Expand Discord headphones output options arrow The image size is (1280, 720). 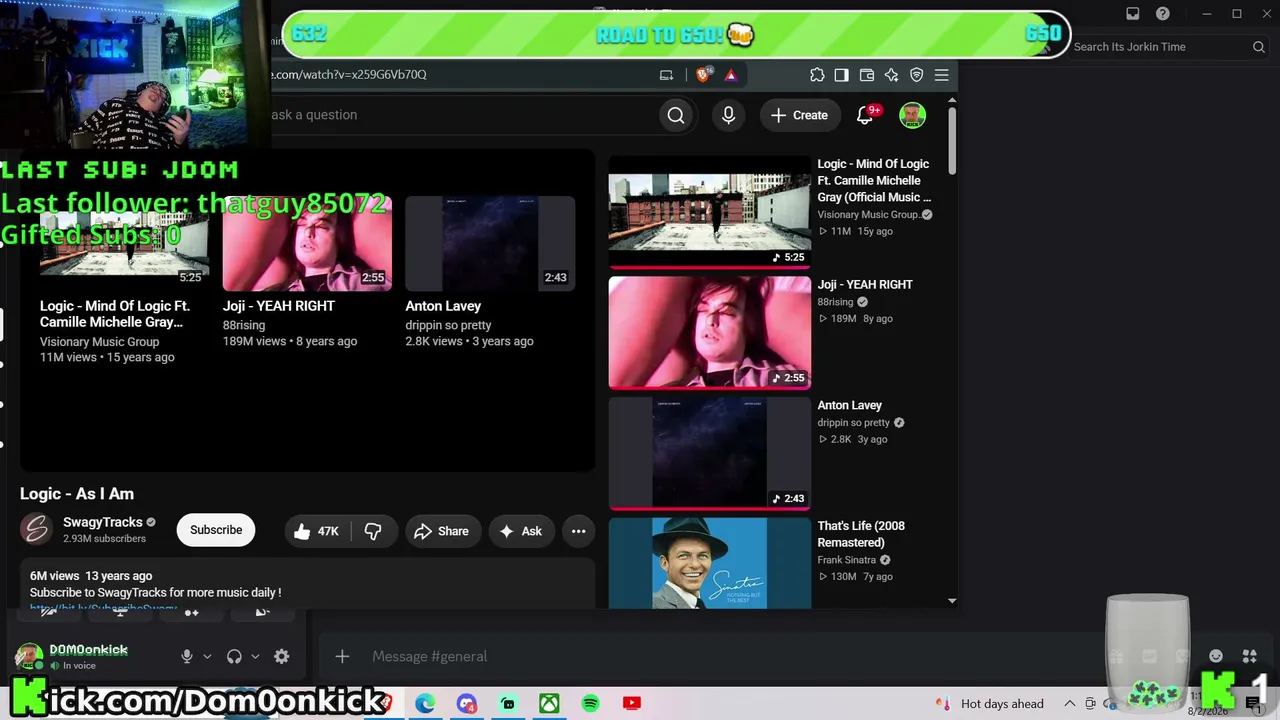tap(255, 657)
